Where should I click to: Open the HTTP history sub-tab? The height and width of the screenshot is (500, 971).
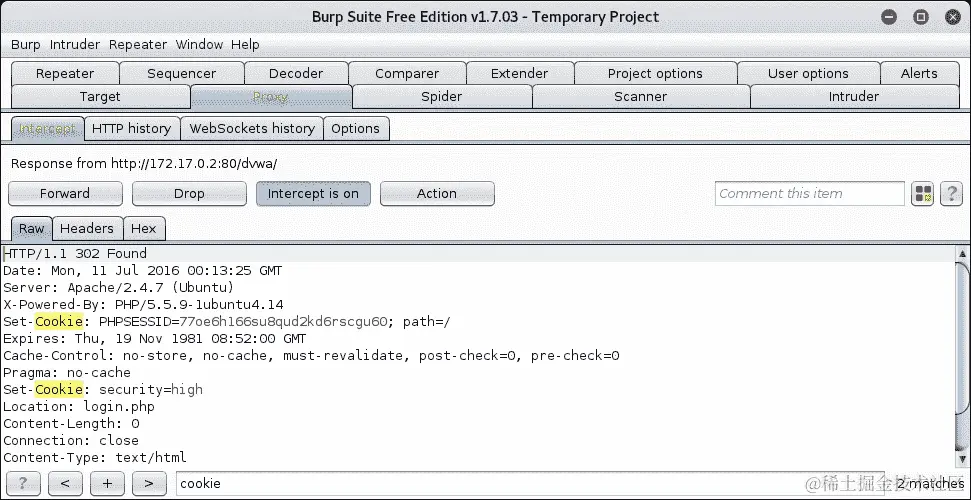(131, 128)
